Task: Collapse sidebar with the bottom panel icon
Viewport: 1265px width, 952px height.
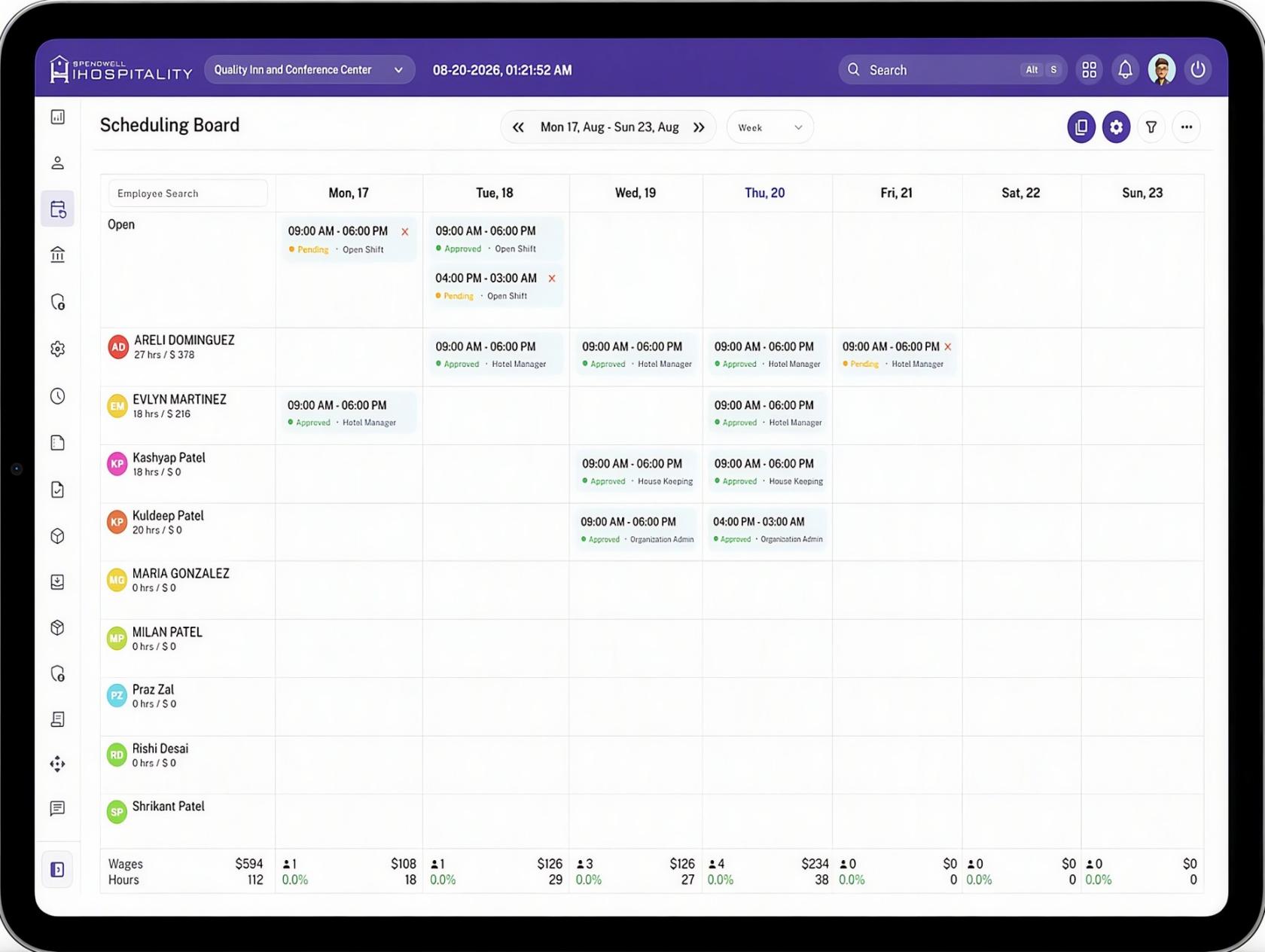Action: click(x=58, y=869)
